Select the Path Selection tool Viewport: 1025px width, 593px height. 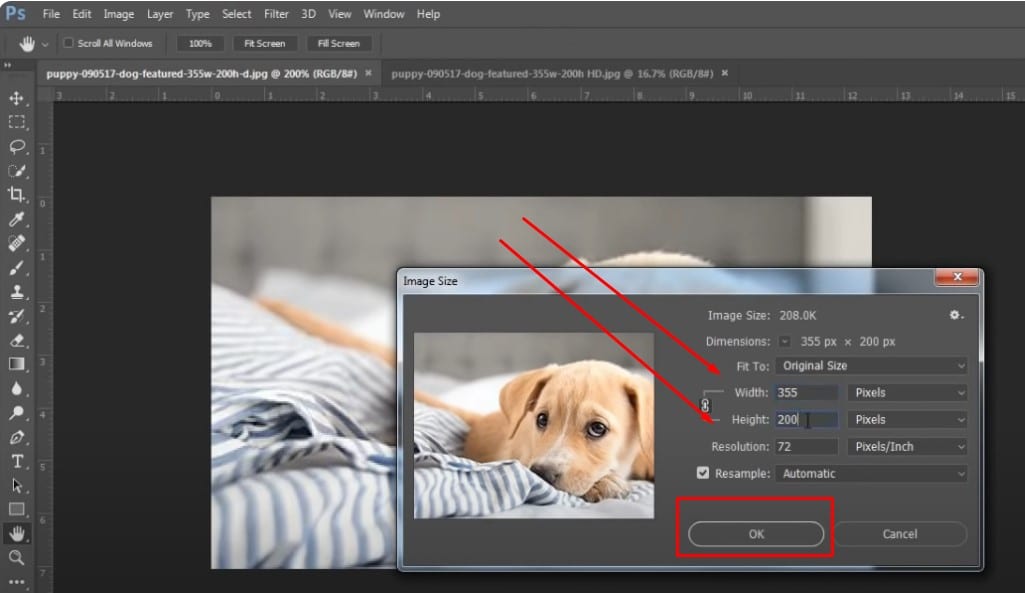16,486
